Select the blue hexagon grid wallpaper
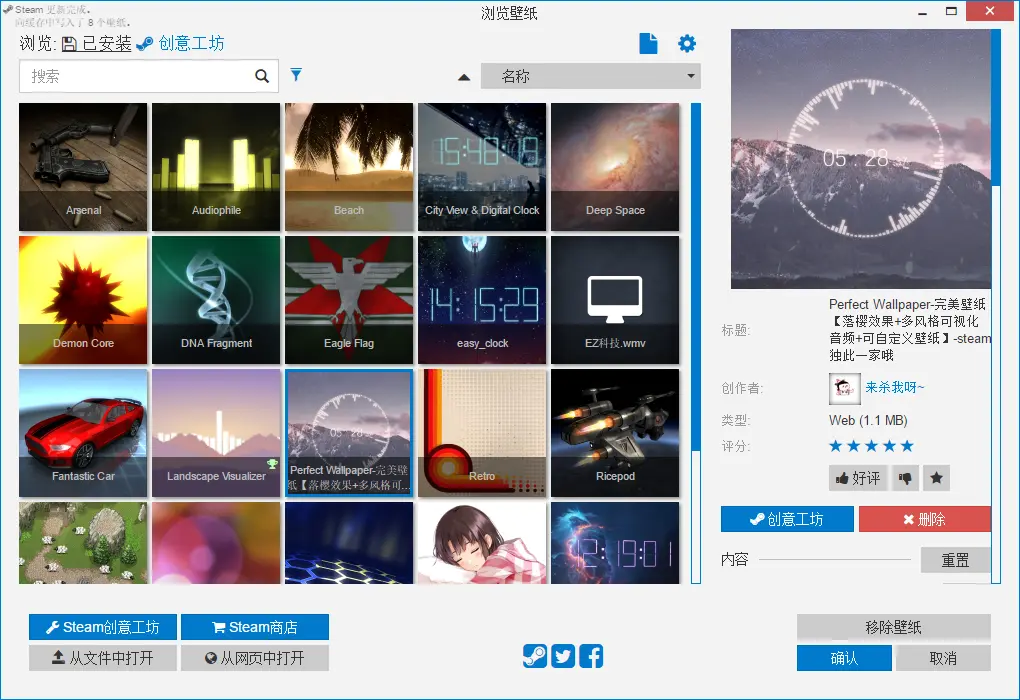 tap(349, 543)
